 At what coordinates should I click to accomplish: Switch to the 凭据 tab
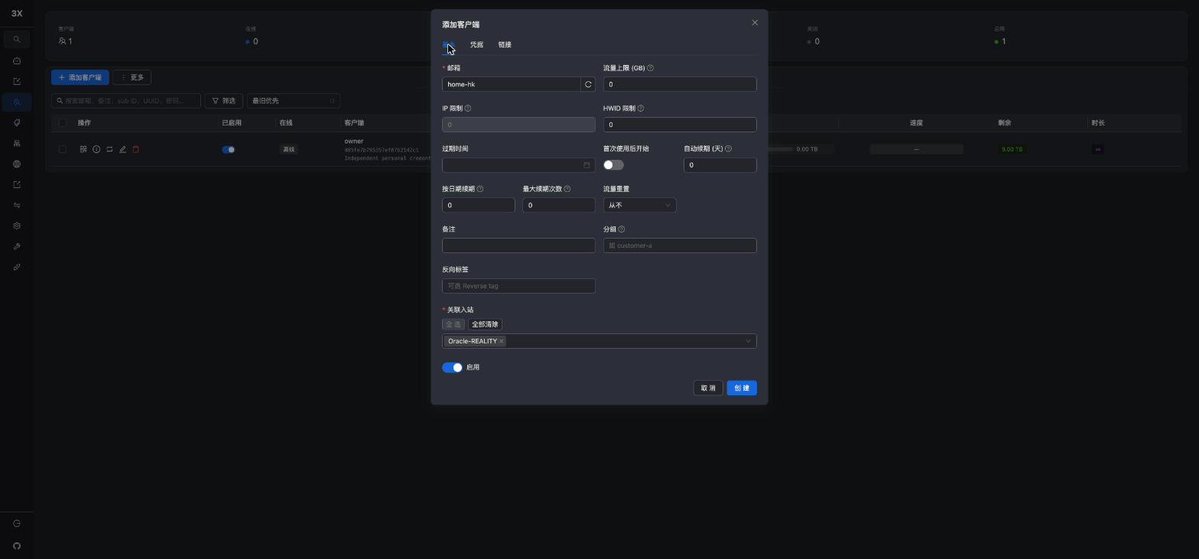tap(476, 45)
